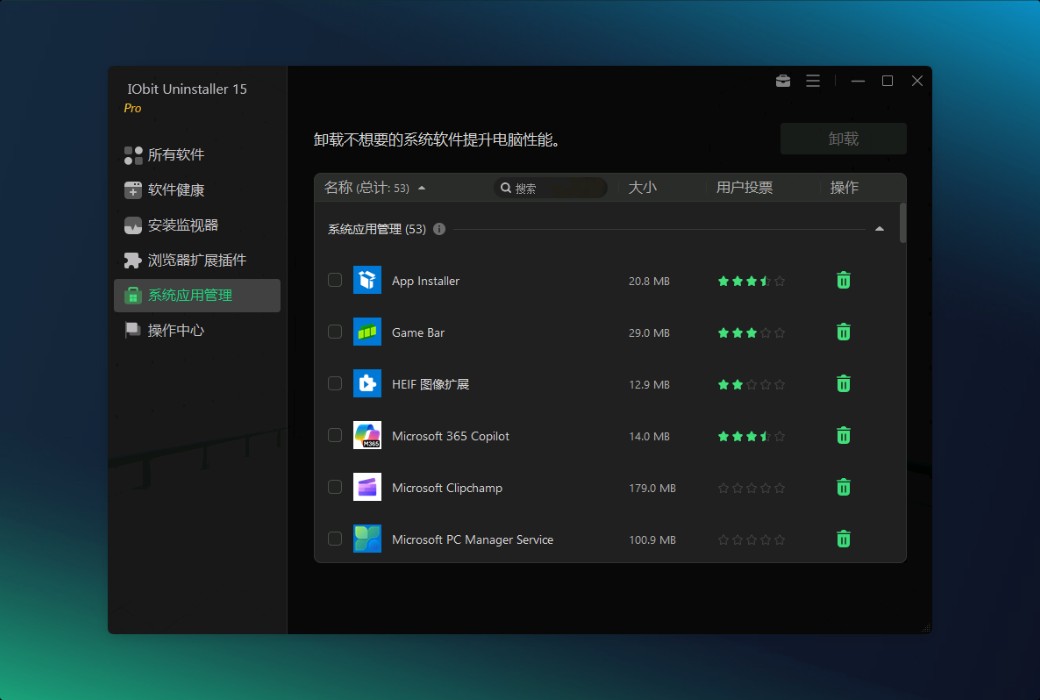
Task: Open 软件健康 section
Action: click(x=197, y=190)
